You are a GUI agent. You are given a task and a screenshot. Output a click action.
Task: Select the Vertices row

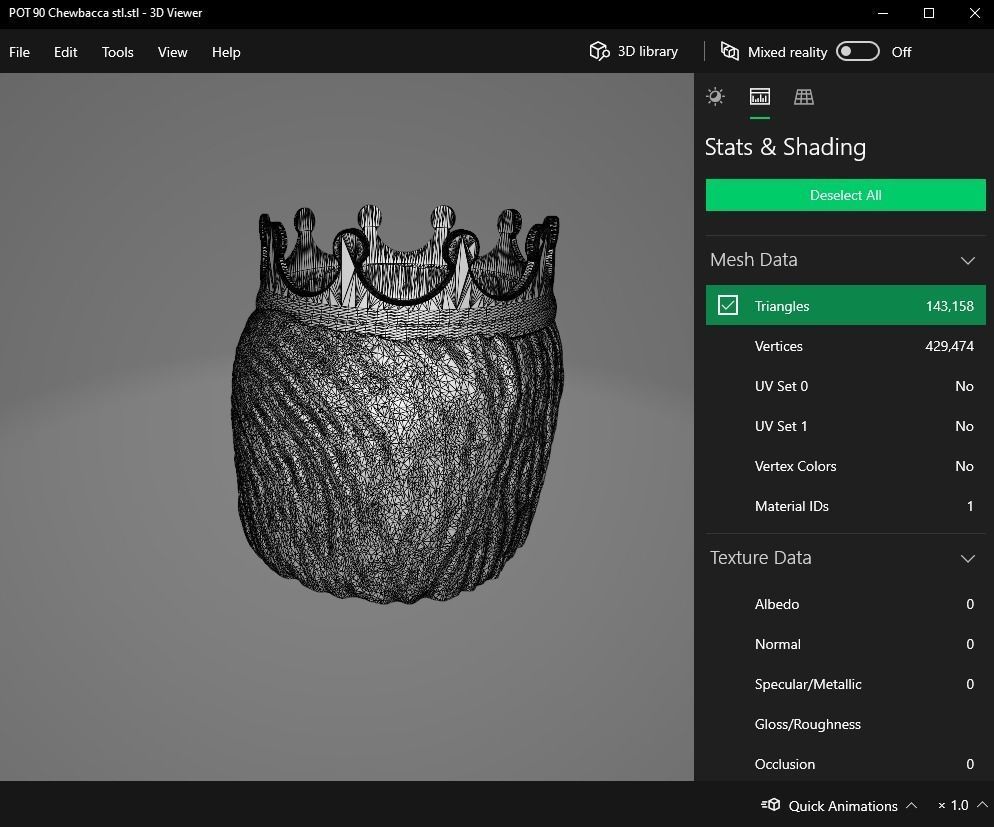[846, 346]
